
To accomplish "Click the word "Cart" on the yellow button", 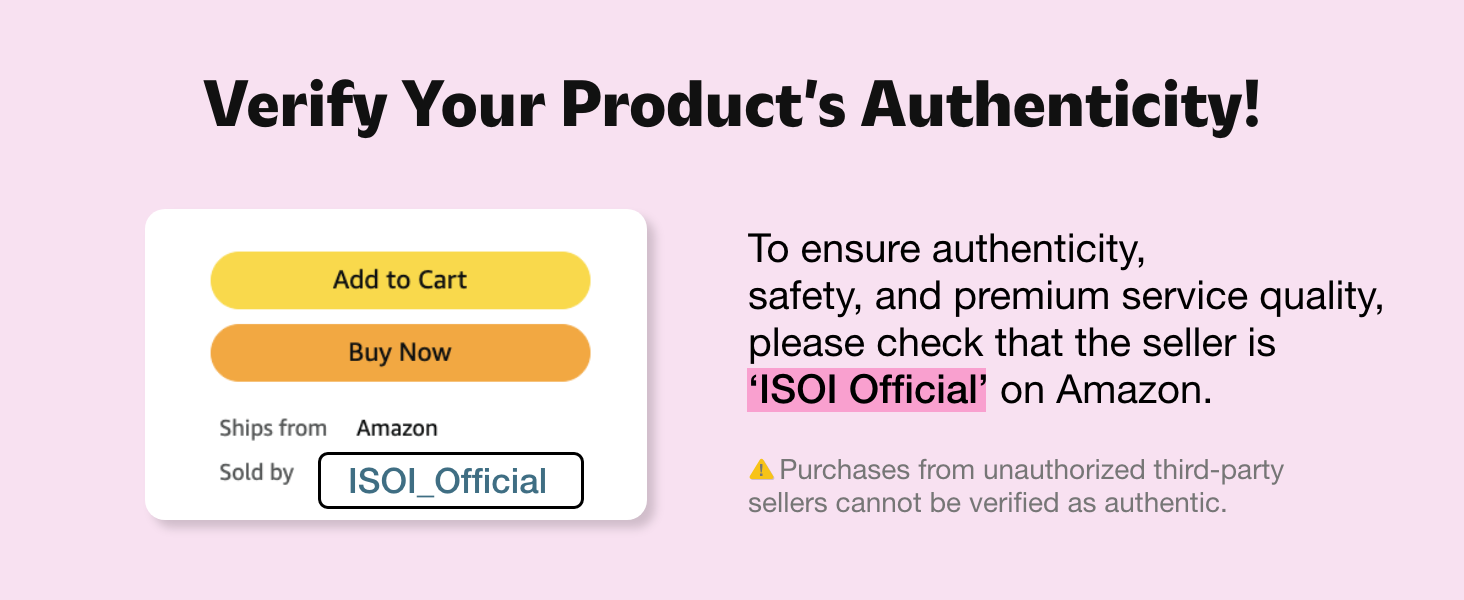I will point(442,280).
